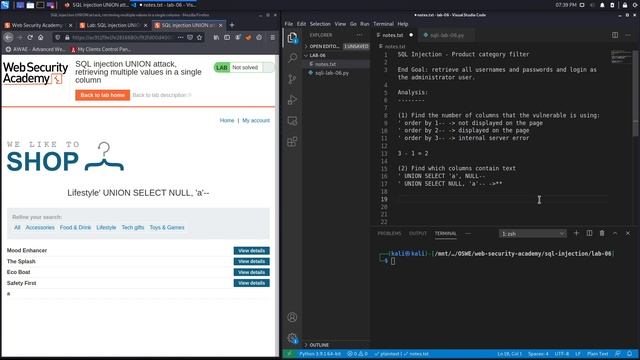Open the Accounts menu in VS Code
Image resolution: width=640 pixels, height=360 pixels.
(x=292, y=317)
